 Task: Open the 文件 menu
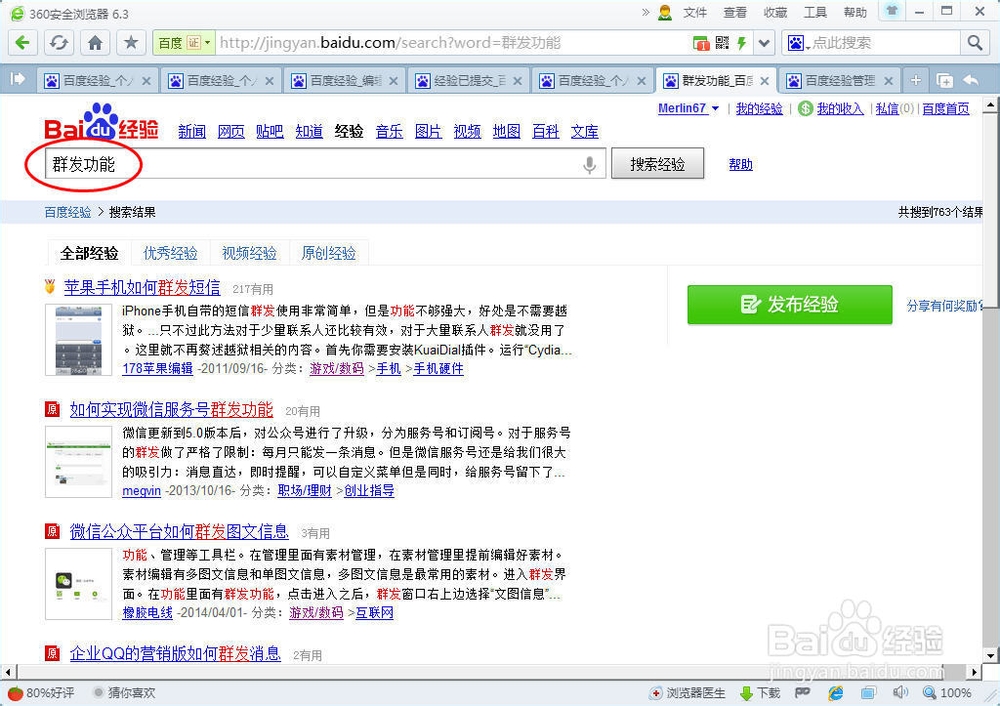[x=695, y=13]
